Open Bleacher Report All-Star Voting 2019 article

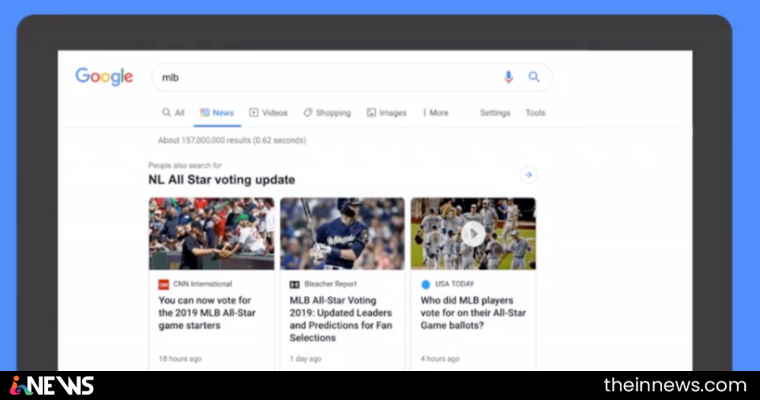341,319
